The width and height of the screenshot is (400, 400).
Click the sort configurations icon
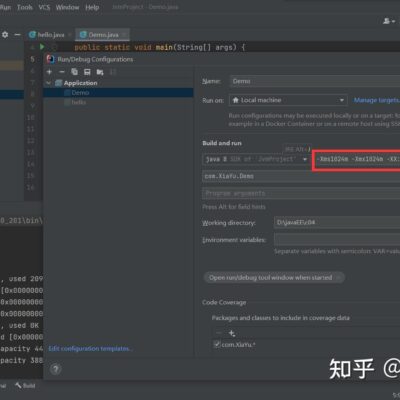[x=113, y=72]
